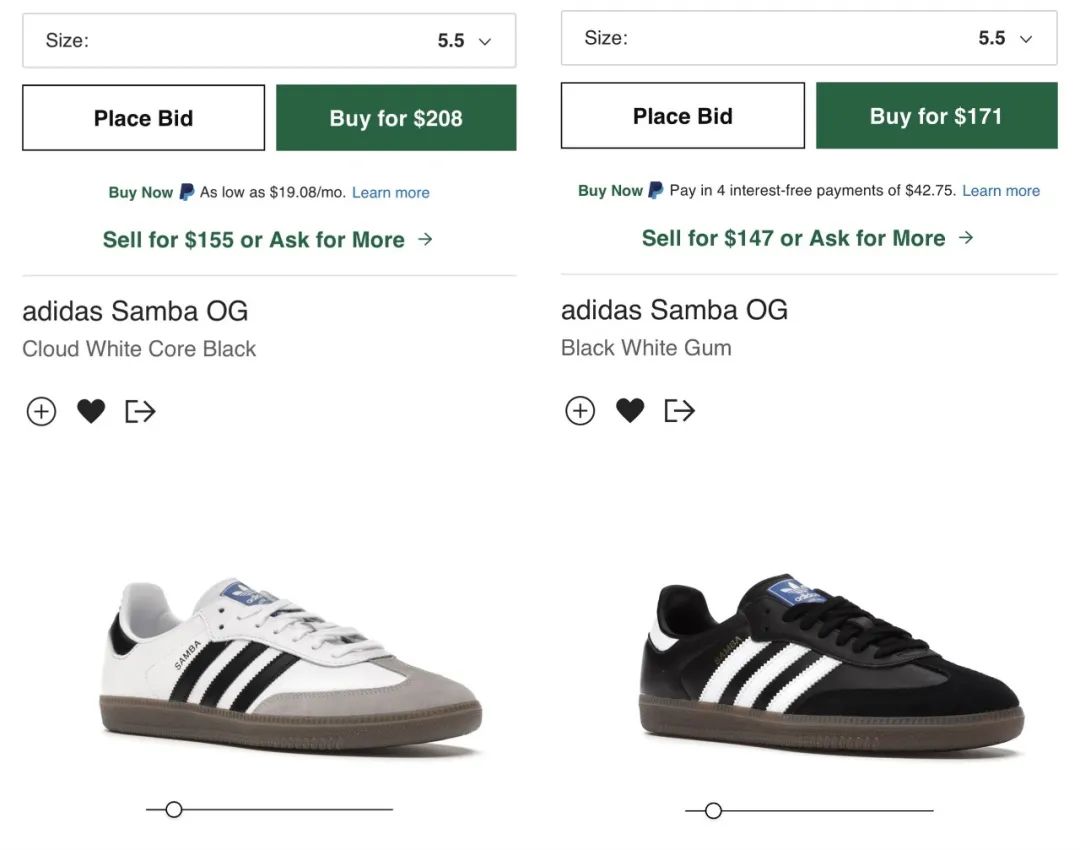Unfavorite the Black White Gum Samba
This screenshot has height=850, width=1080.
pos(630,410)
